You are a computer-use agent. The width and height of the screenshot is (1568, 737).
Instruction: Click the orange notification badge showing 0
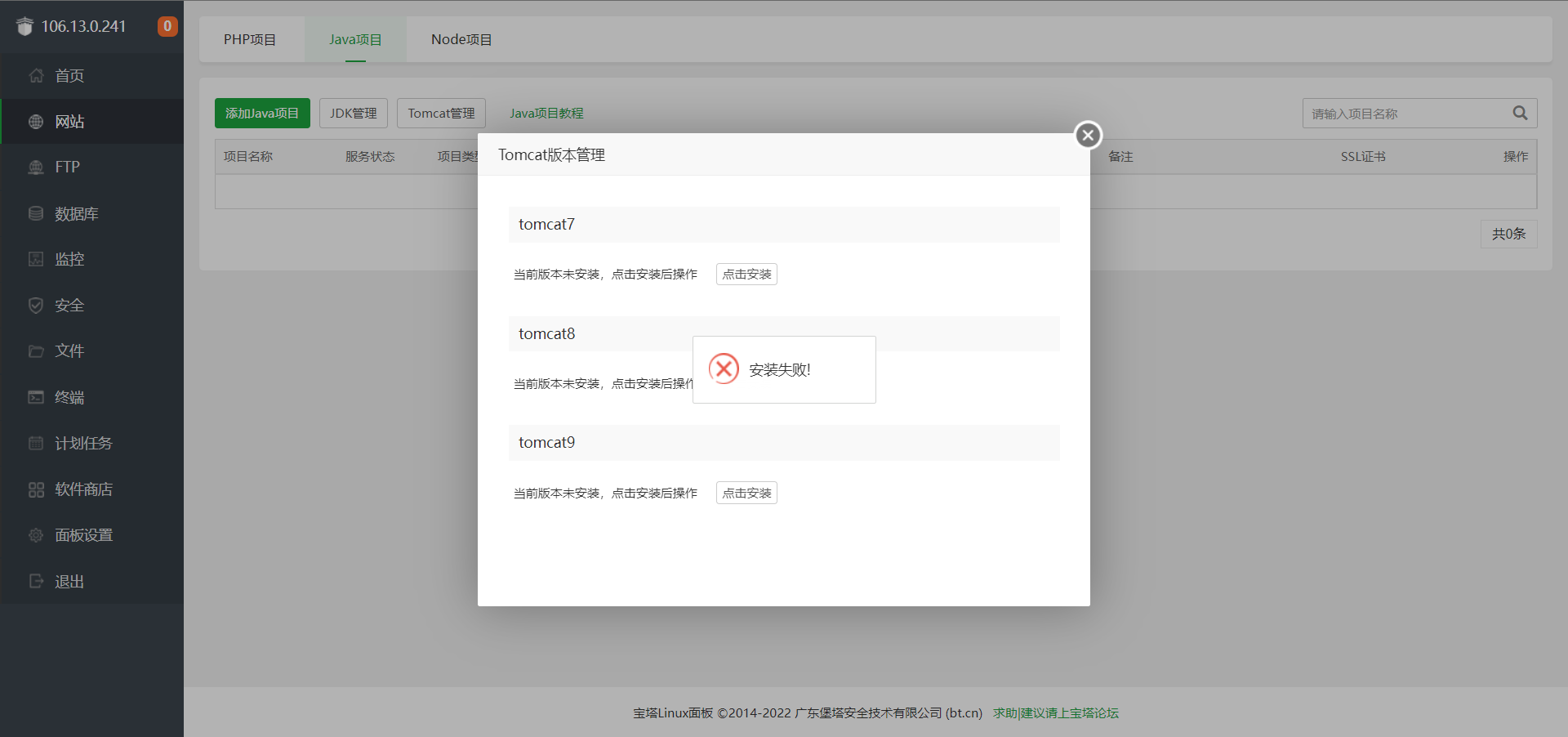click(x=167, y=26)
